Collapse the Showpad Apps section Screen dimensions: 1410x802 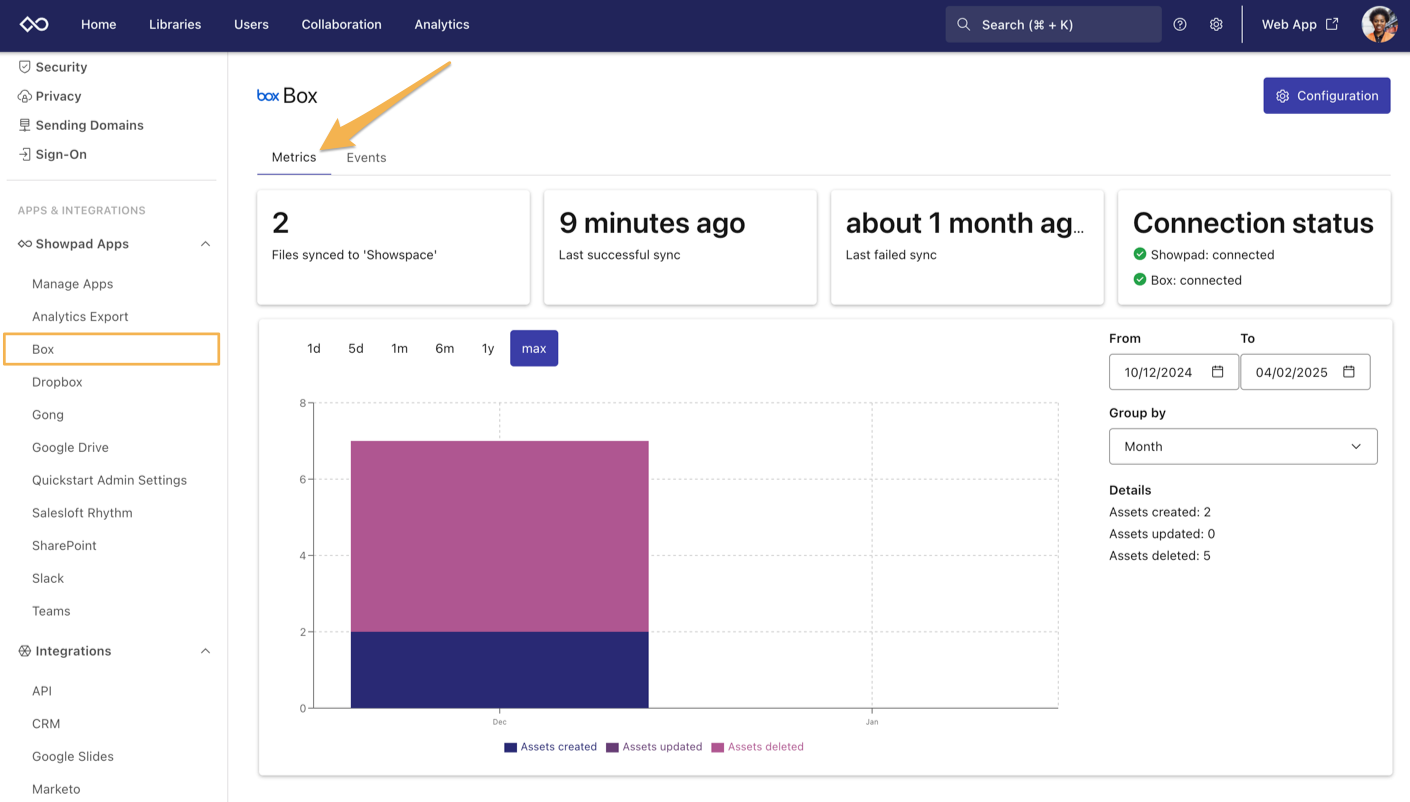pos(205,243)
